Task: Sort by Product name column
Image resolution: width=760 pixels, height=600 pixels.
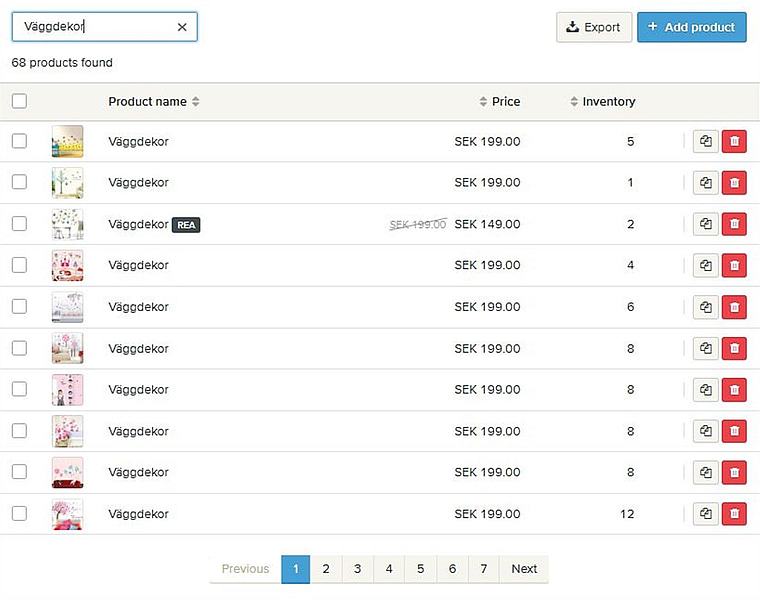Action: (154, 102)
